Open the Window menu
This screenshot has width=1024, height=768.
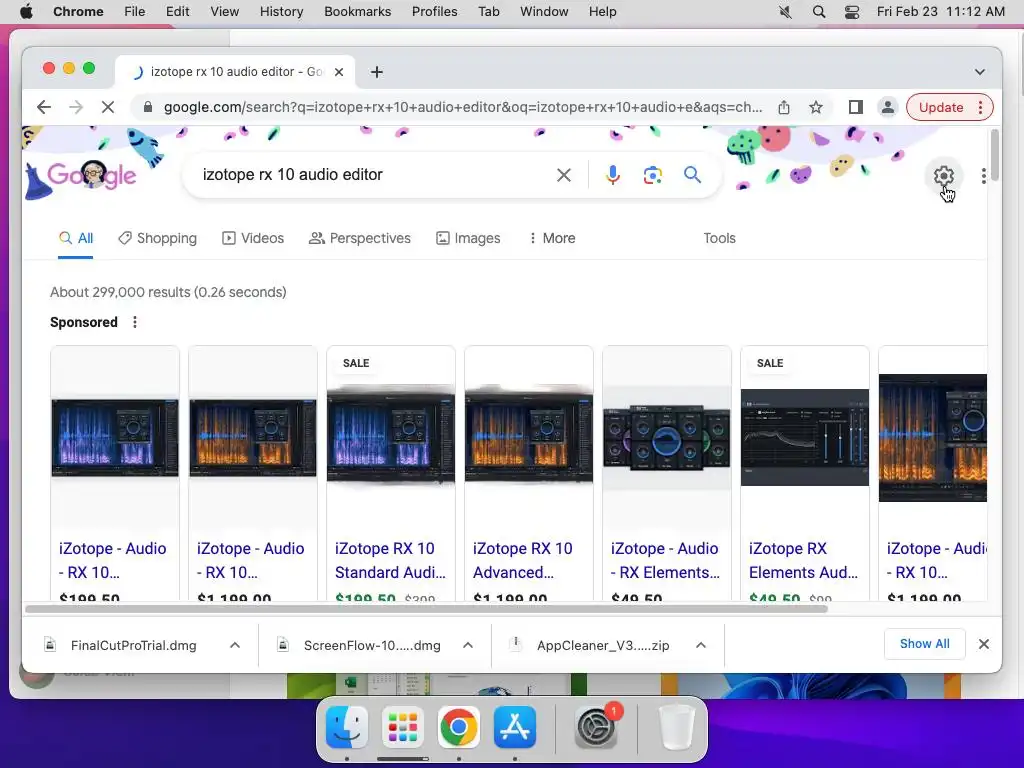point(544,12)
